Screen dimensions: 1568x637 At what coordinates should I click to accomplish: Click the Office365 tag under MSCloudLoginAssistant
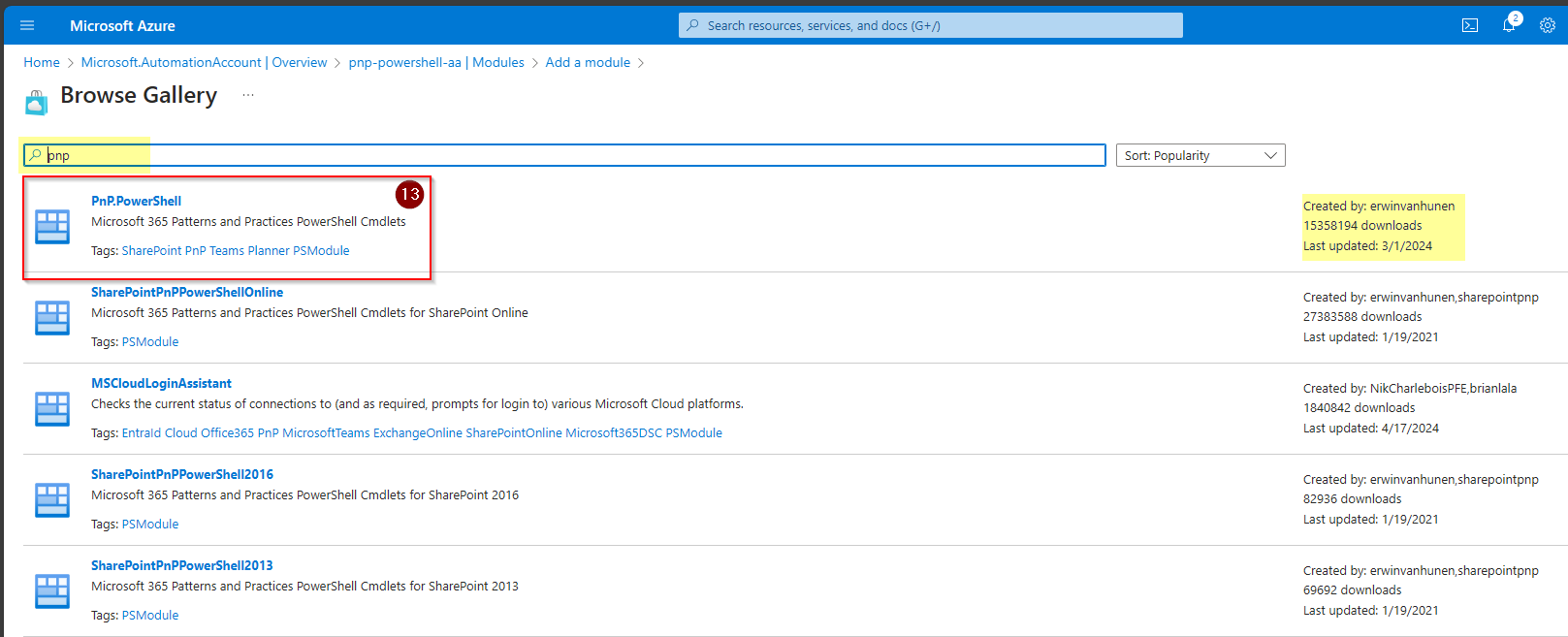[x=227, y=432]
